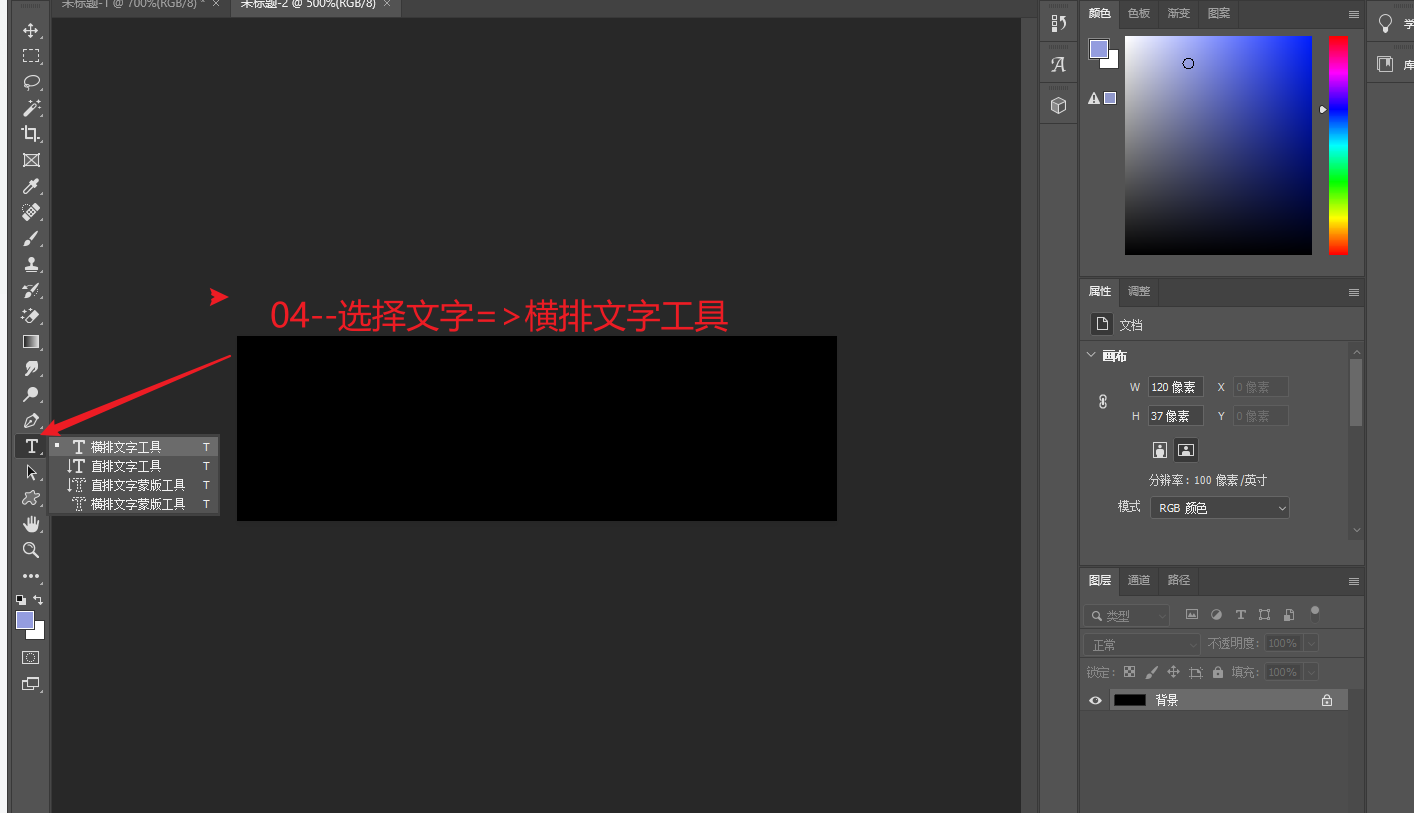Open the collapsed 3D cube panel icon
The height and width of the screenshot is (813, 1414).
1058,105
